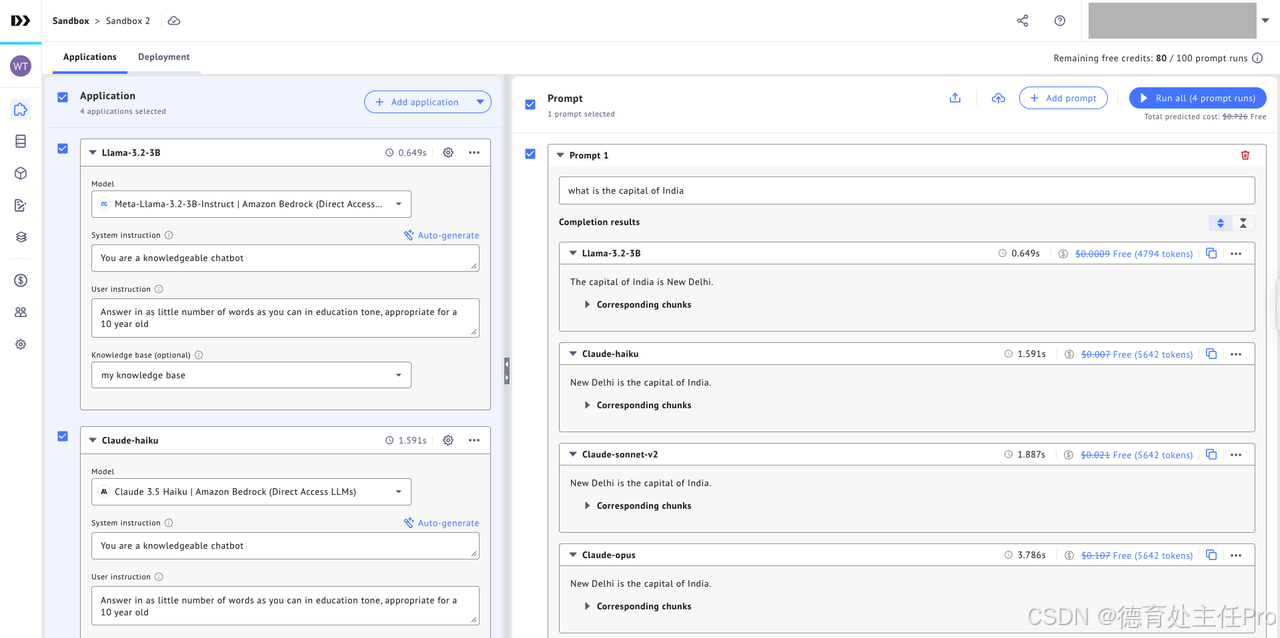The height and width of the screenshot is (638, 1280).
Task: Open Claude-haiku application settings gear
Action: click(x=448, y=440)
